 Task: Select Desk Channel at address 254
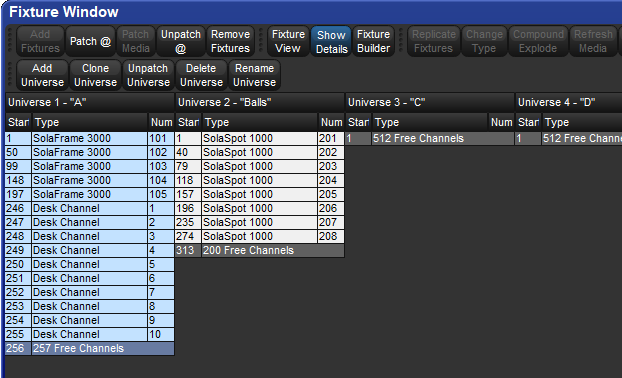[x=90, y=320]
